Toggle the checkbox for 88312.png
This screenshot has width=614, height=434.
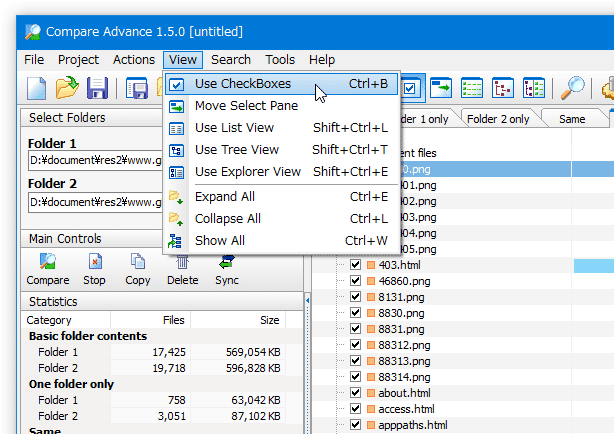(x=355, y=345)
